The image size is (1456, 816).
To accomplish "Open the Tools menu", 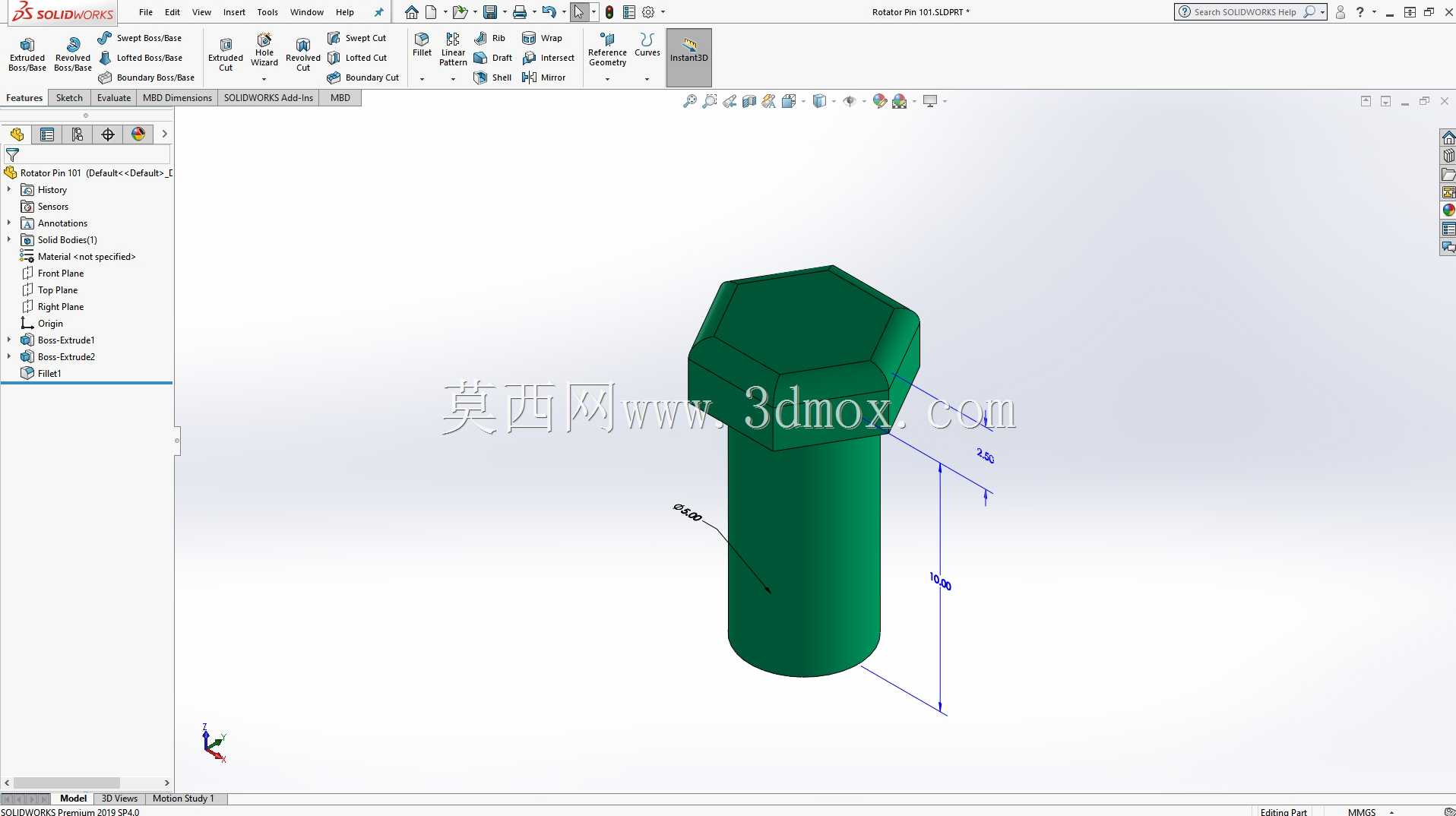I will [x=267, y=12].
